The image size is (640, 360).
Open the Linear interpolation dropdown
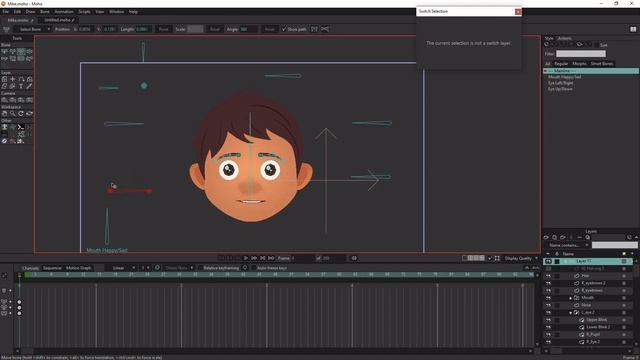121,268
